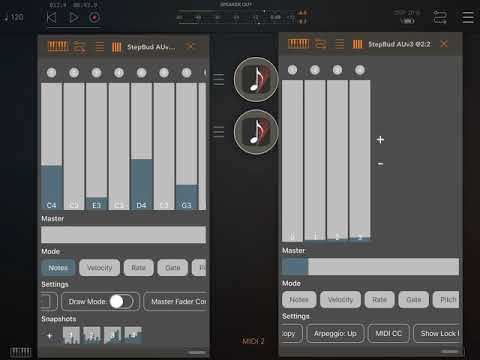Open the preset list icon in the left StepBud window
Viewport: 480px width, 360px height.
(x=100, y=47)
